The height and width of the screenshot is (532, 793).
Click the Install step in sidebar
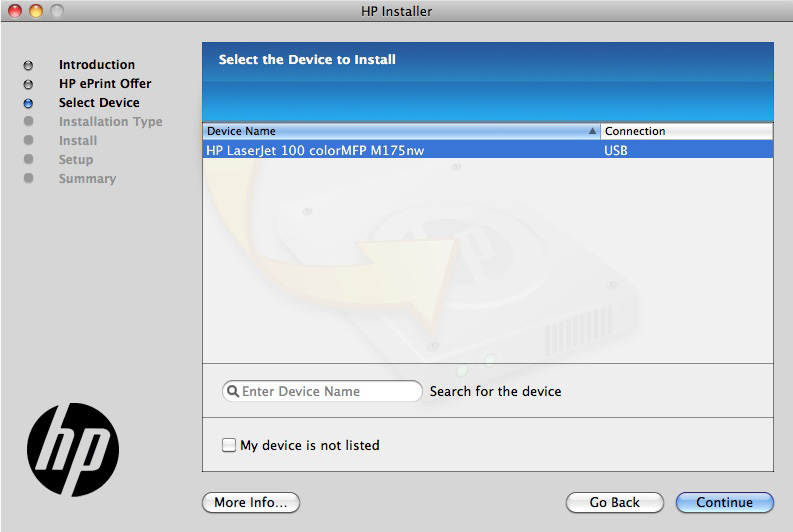pyautogui.click(x=78, y=141)
